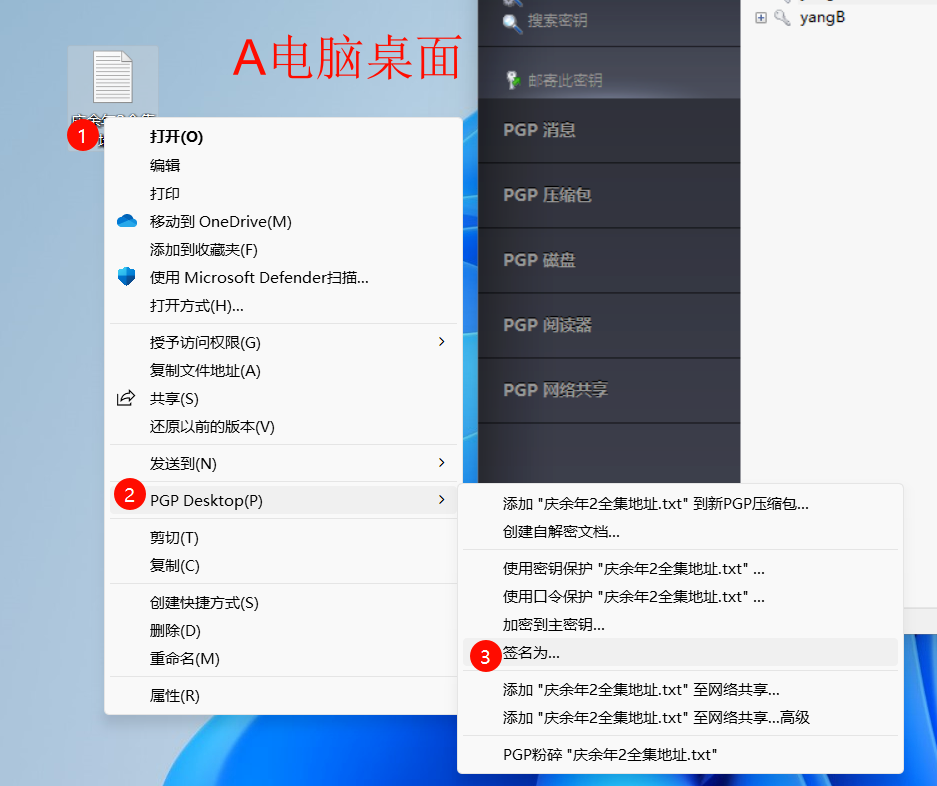The height and width of the screenshot is (786, 937).
Task: Choose PGP粉碎 submenu entry
Action: tap(680, 754)
